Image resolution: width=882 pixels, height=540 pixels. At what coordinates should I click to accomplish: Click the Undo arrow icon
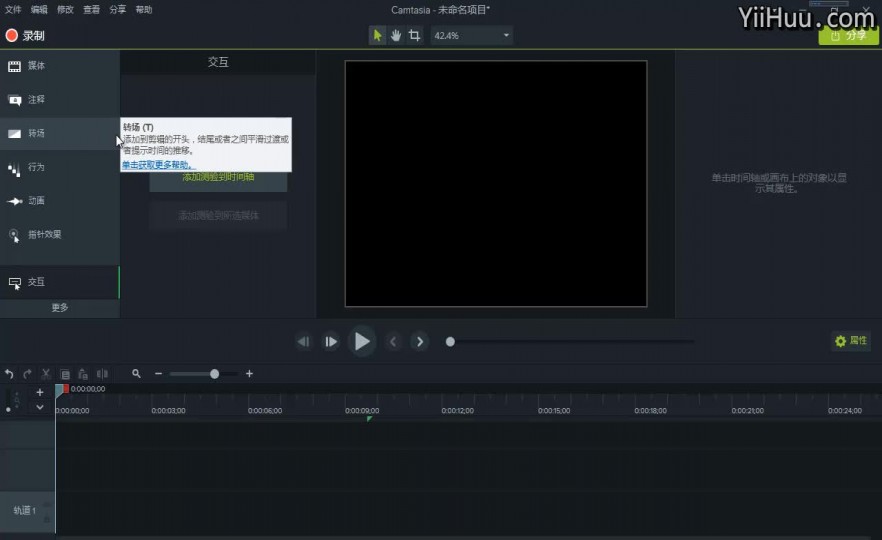click(x=9, y=374)
